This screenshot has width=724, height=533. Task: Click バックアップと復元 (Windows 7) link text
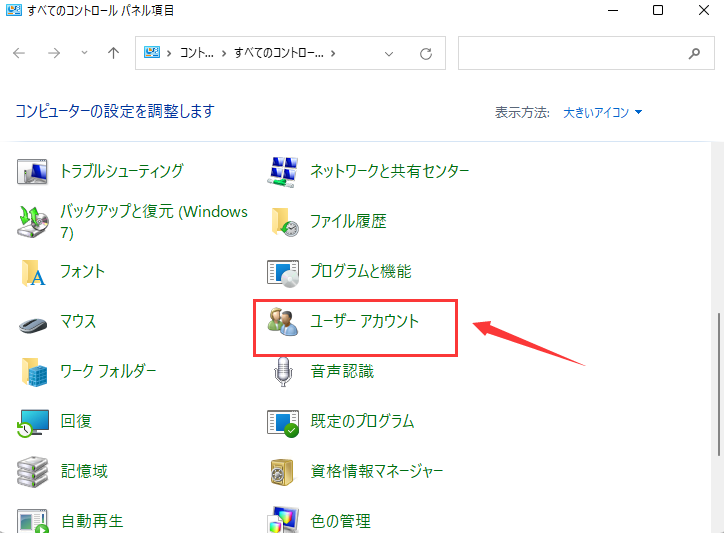(154, 222)
